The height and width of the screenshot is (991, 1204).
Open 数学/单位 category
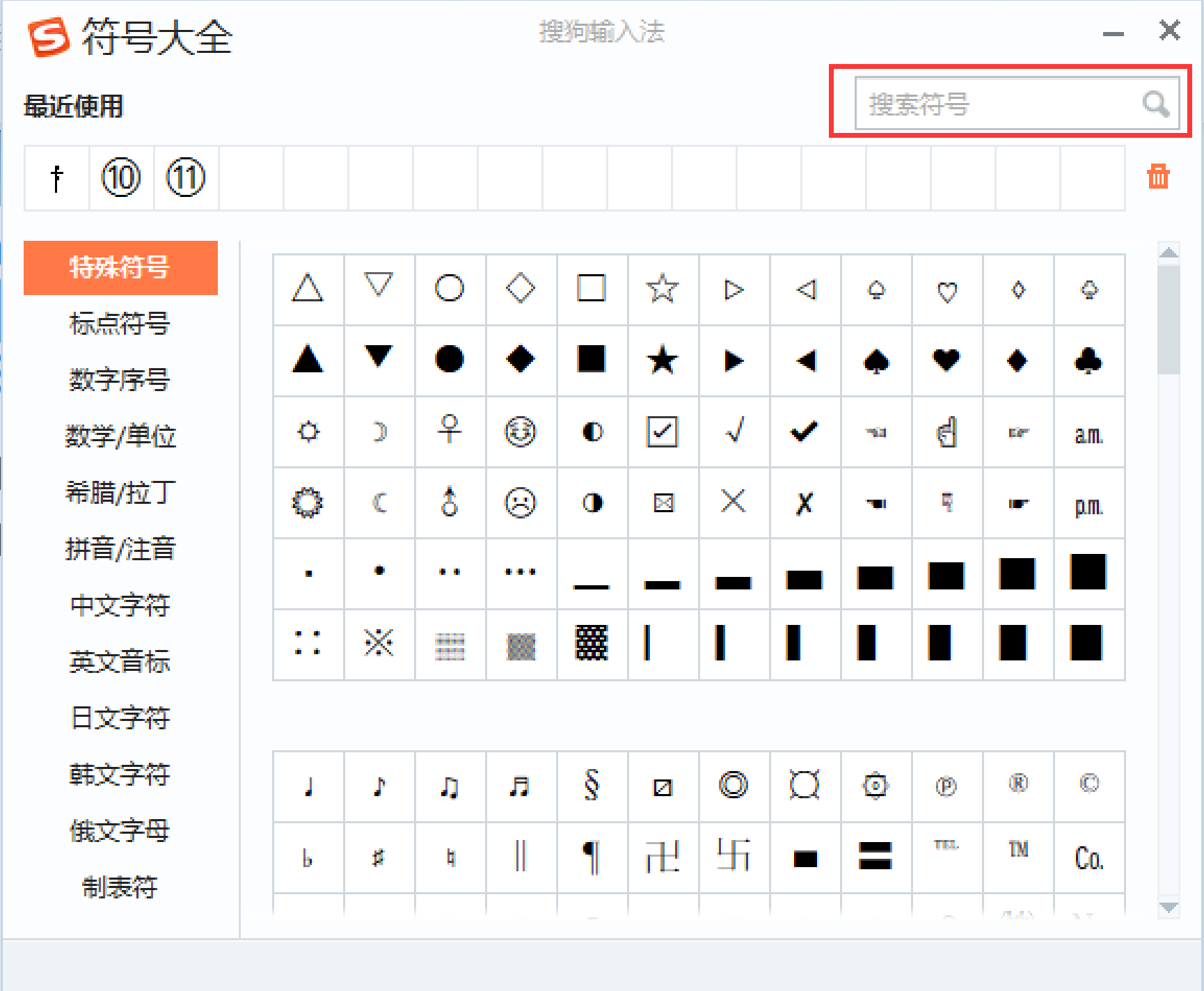(x=120, y=436)
